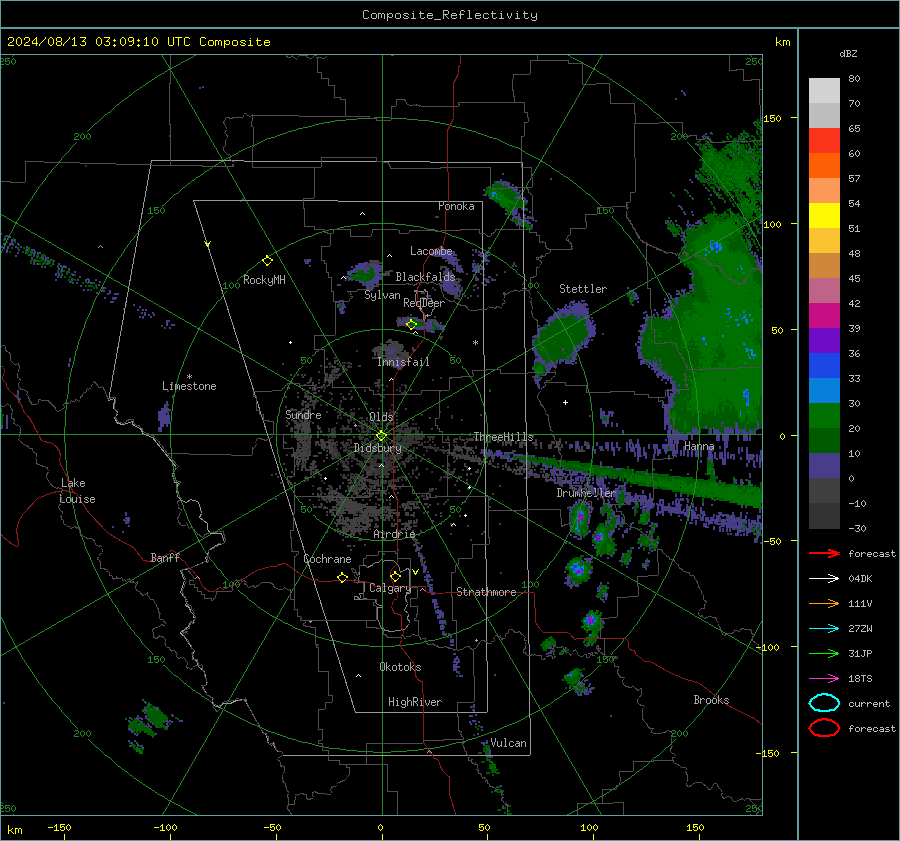Click the Lacombe city label

(x=431, y=251)
